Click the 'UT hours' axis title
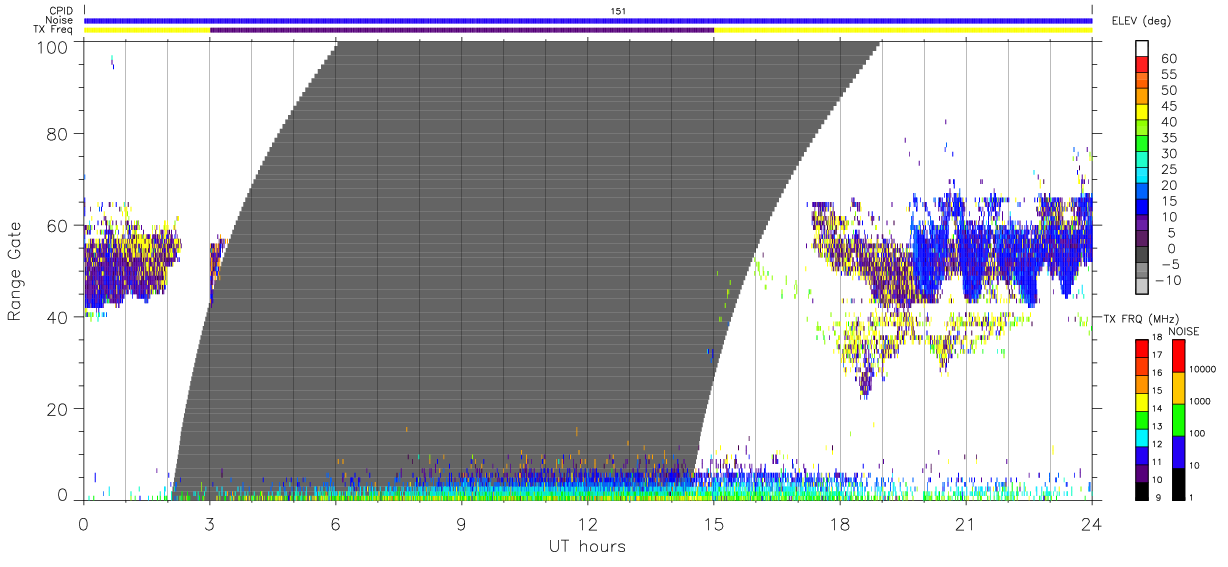Viewport: 1228px width, 567px height. click(587, 546)
